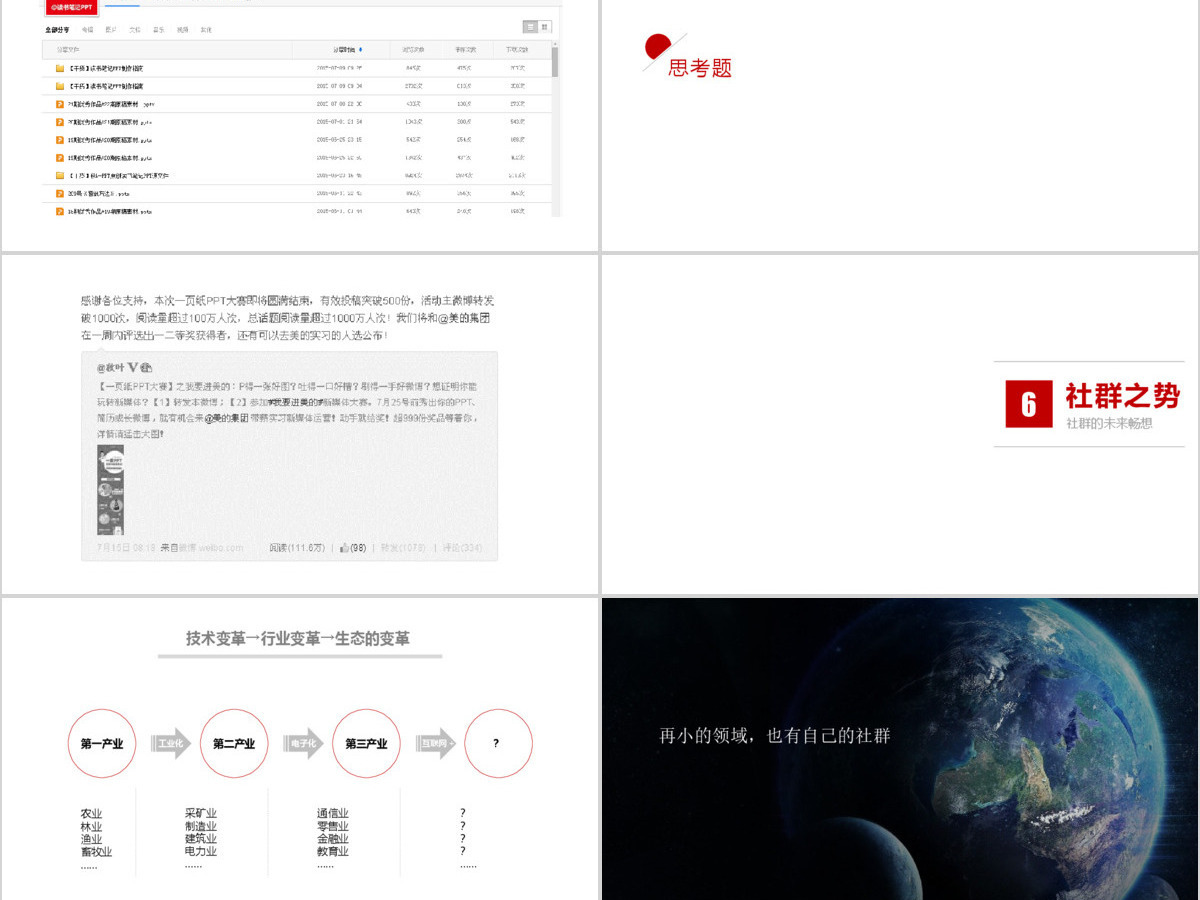1200x900 pixels.
Task: Click the 教育业 list entry
Action: point(333,852)
